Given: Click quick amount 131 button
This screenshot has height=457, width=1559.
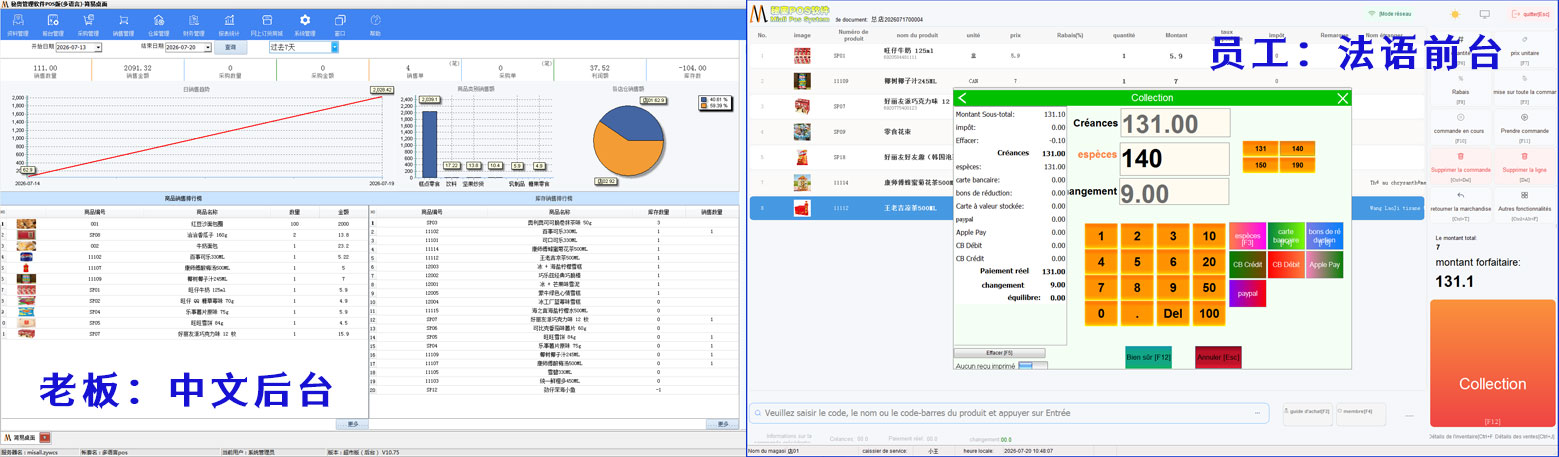Looking at the screenshot, I should 1260,148.
